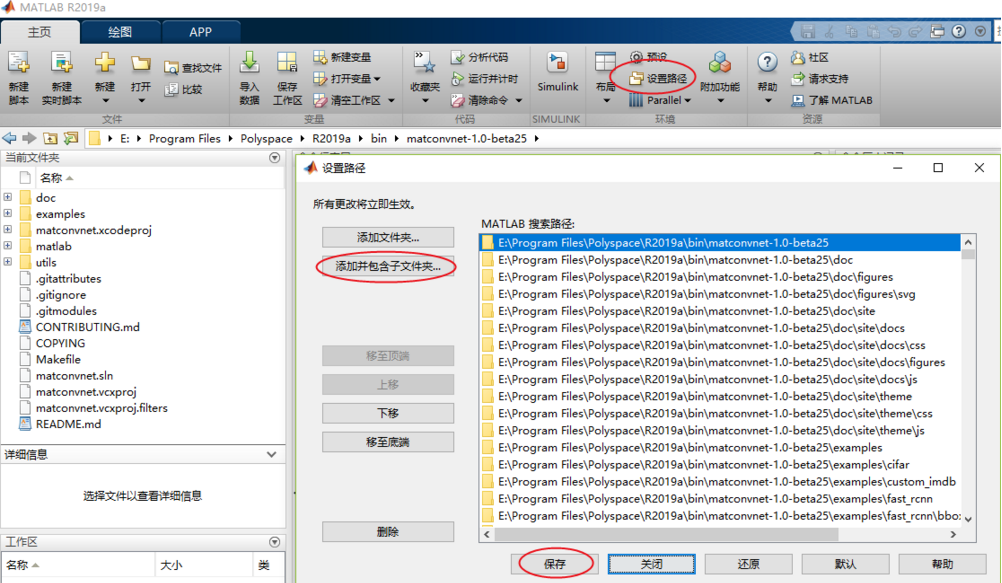
Task: Click the up-one-level folder icon
Action: [50, 138]
